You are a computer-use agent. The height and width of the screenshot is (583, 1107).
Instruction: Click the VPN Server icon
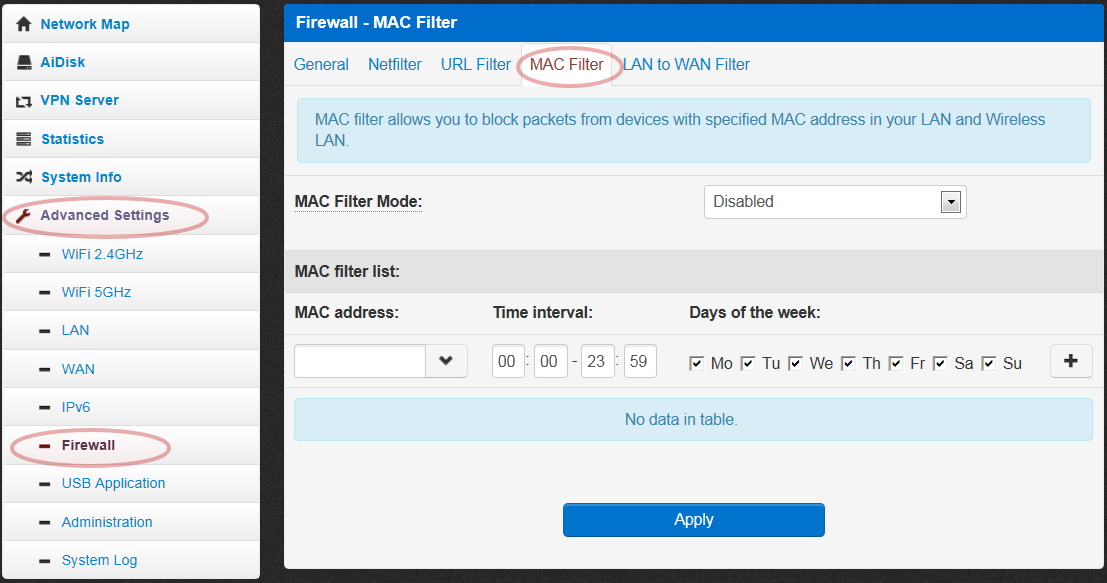coord(23,101)
